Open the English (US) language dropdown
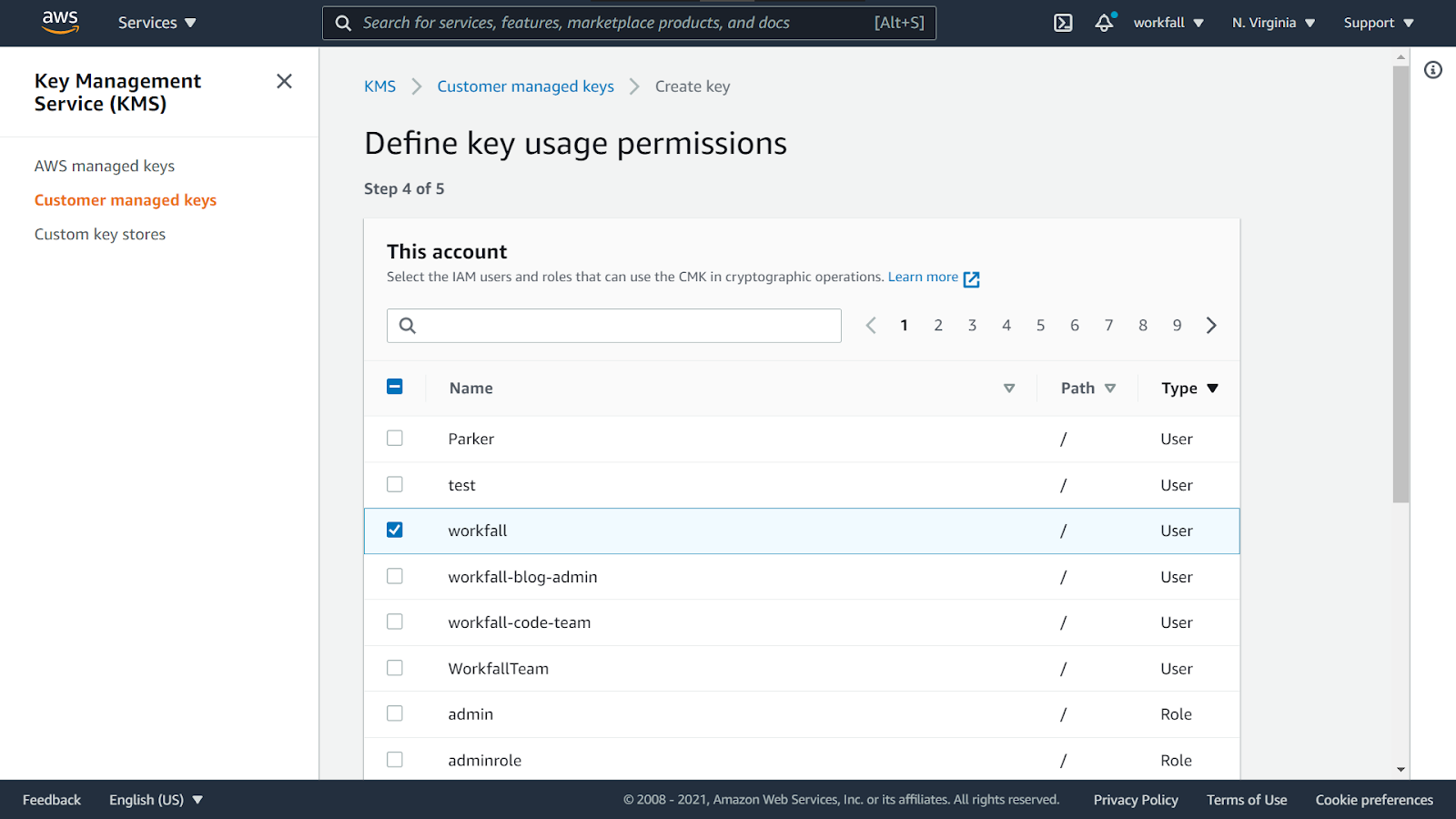This screenshot has height=819, width=1456. [x=156, y=800]
